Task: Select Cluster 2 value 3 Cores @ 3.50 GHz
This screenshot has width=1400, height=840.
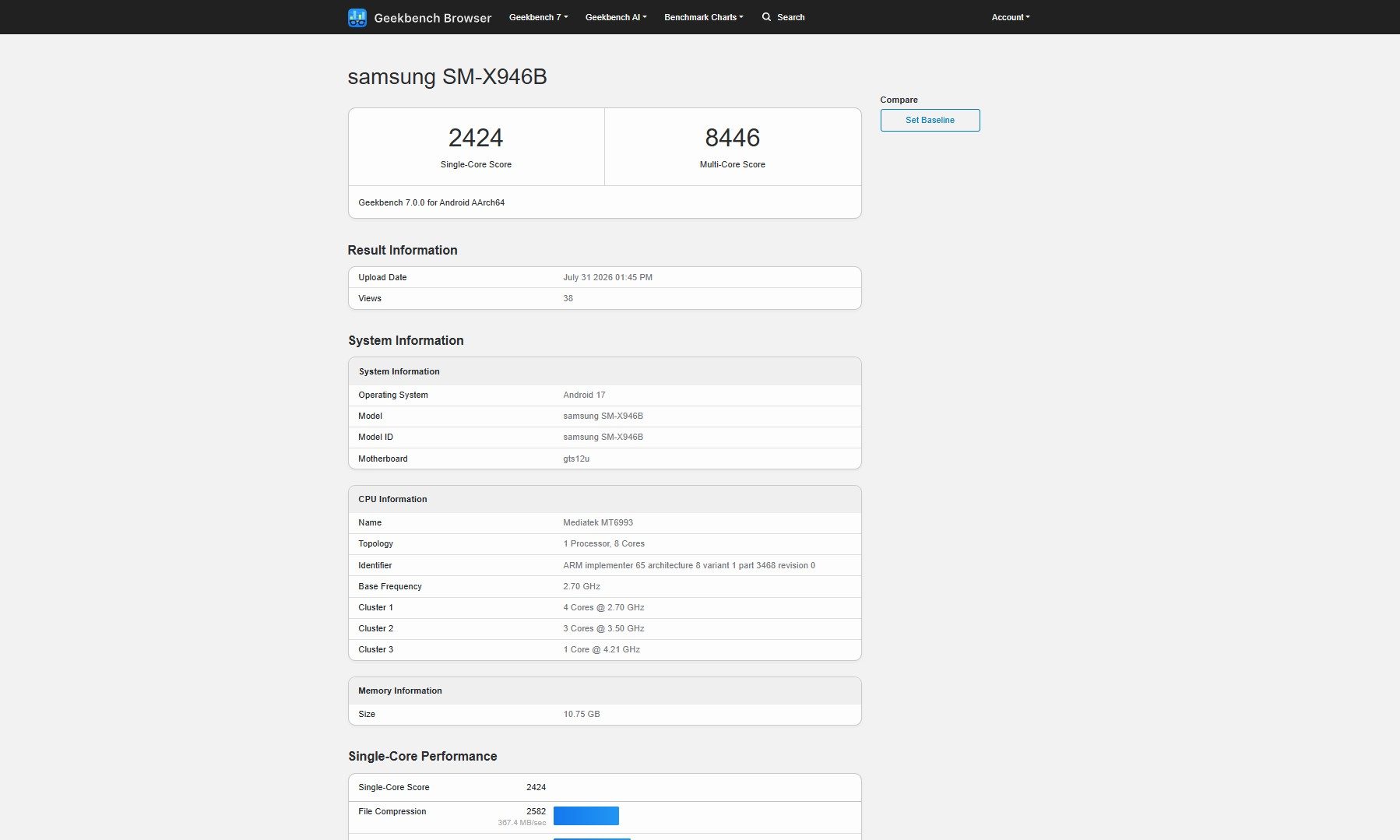Action: coord(603,628)
